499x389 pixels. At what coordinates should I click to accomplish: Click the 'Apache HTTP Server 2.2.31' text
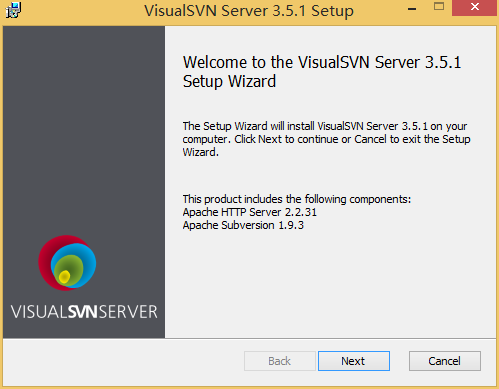coord(250,212)
